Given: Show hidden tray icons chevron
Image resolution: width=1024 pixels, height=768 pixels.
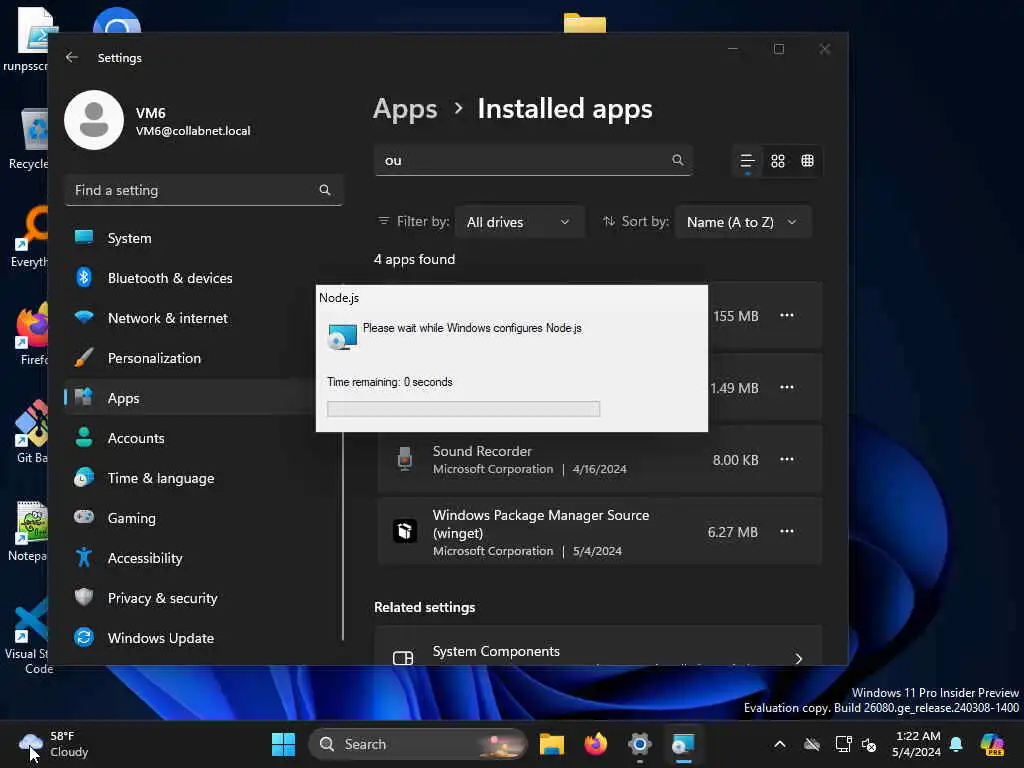Looking at the screenshot, I should coord(780,744).
